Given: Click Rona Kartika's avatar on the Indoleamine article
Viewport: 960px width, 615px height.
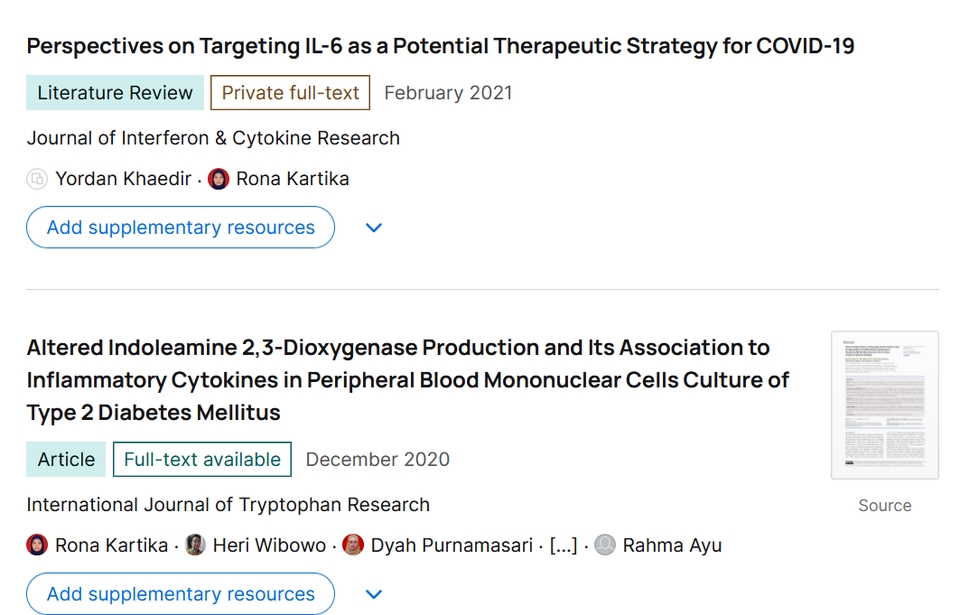Looking at the screenshot, I should click(37, 545).
